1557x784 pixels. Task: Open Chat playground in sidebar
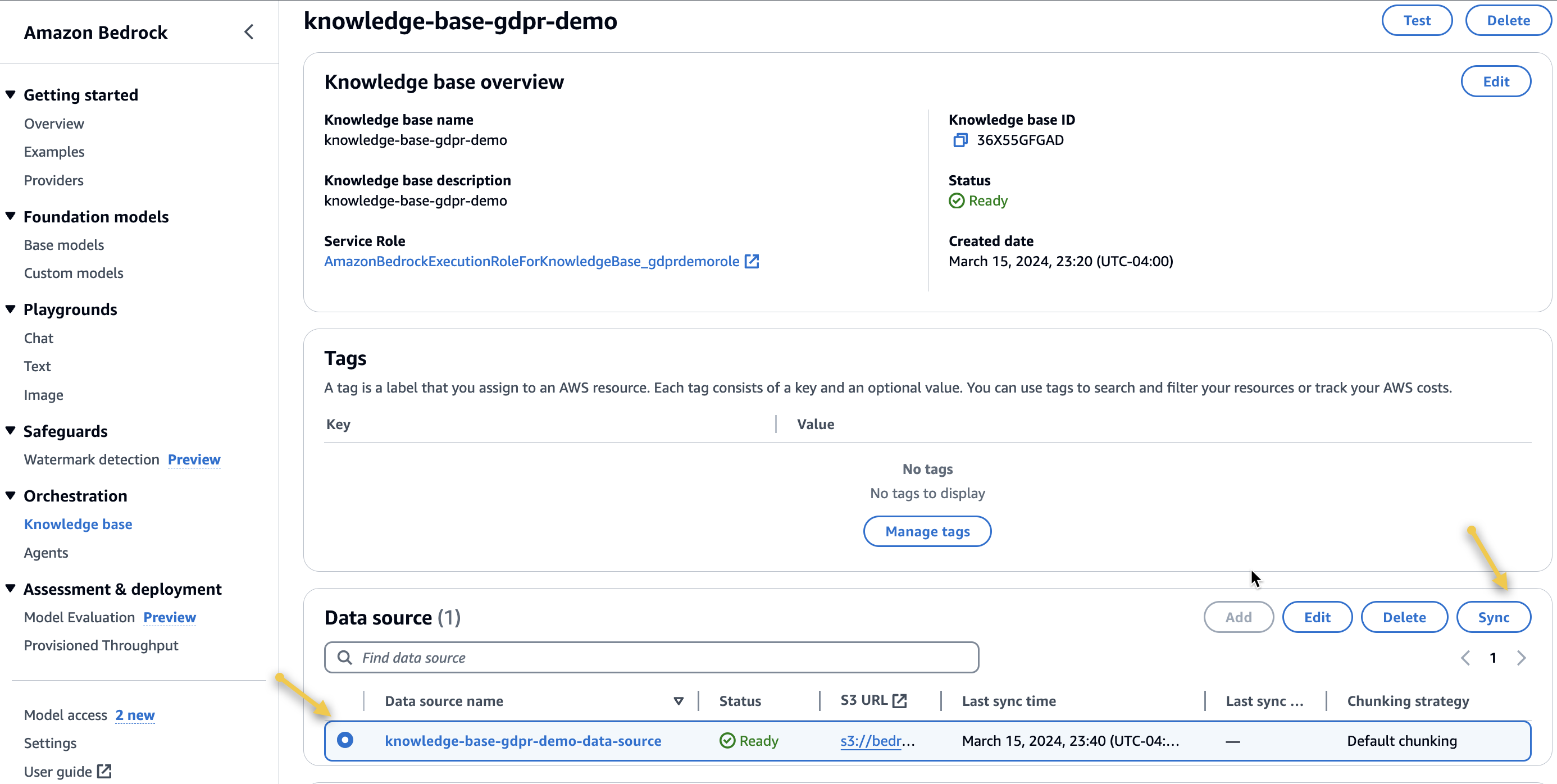click(39, 338)
